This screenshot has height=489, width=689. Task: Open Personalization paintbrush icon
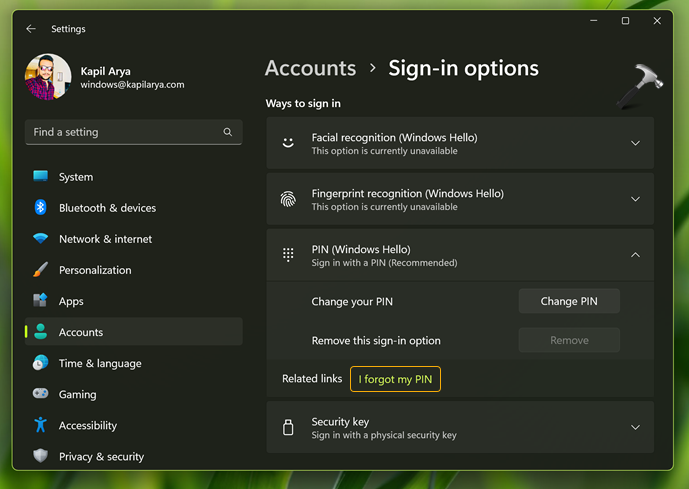pos(40,270)
